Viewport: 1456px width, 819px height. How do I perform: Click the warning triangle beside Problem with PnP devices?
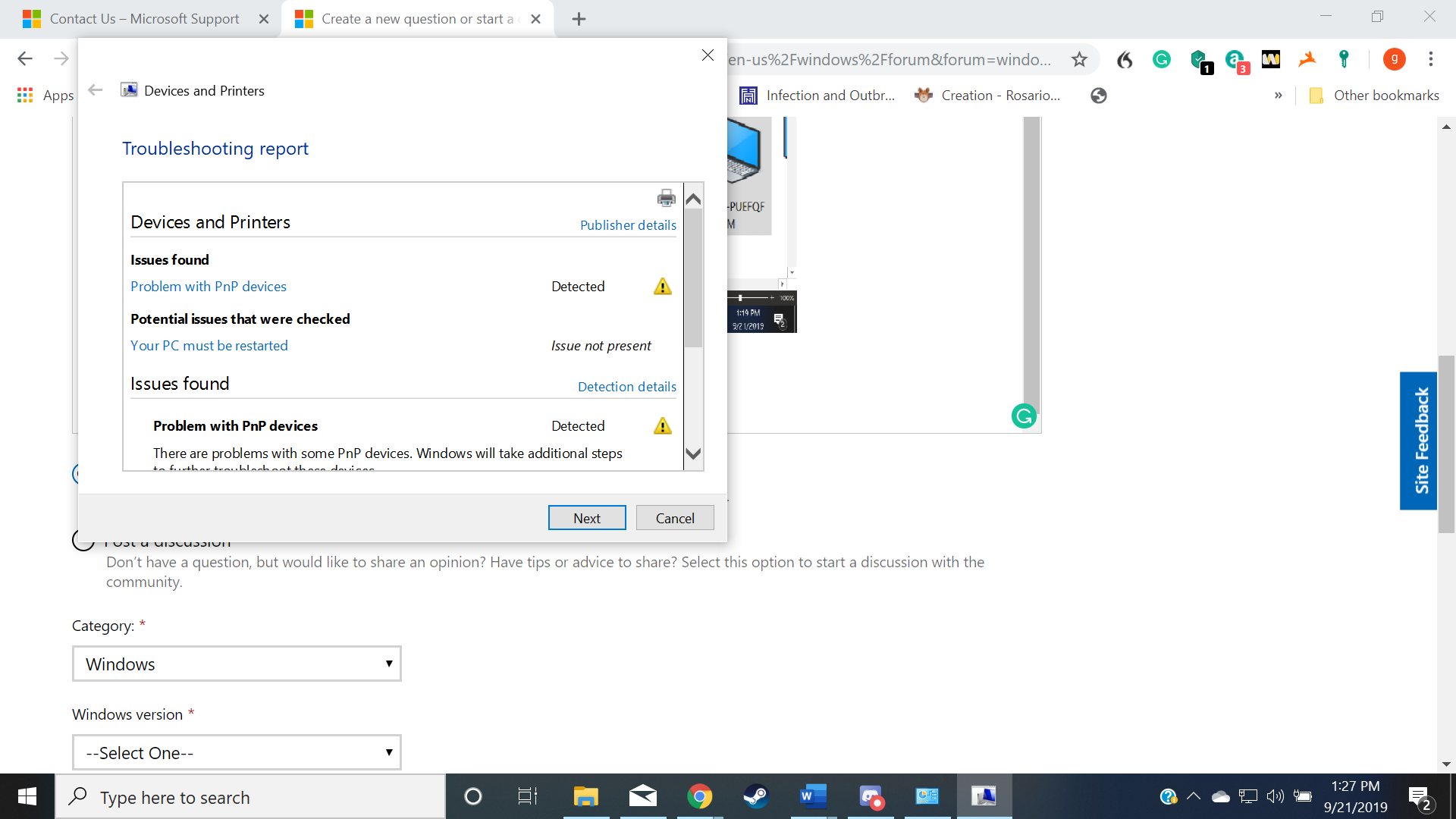coord(662,286)
